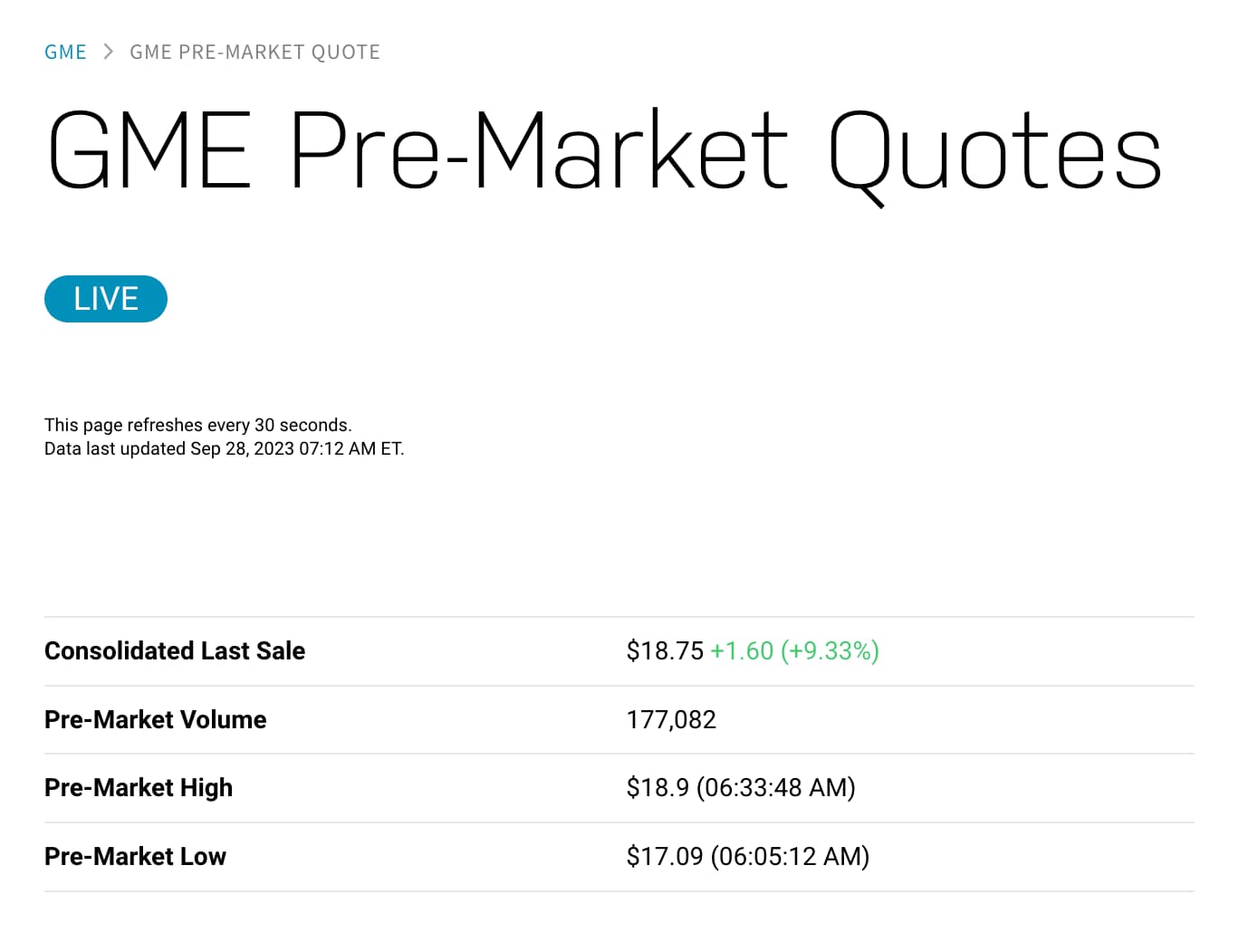This screenshot has width=1258, height=952.
Task: Click the $18.75 last sale price
Action: pos(665,651)
